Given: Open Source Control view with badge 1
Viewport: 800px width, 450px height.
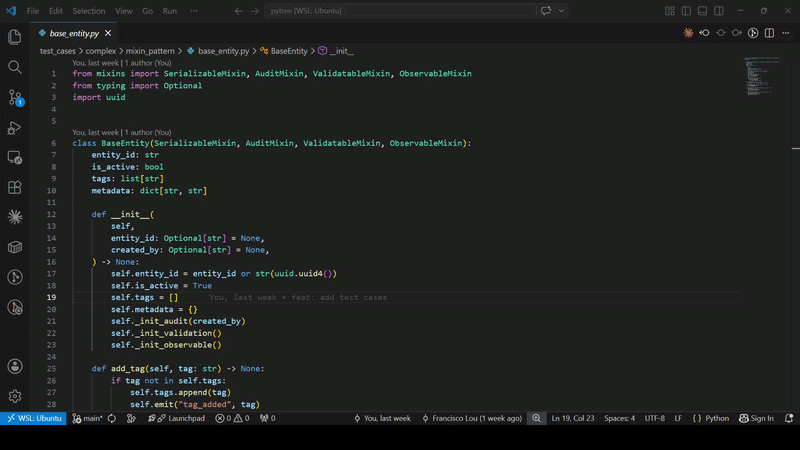Looking at the screenshot, I should pos(15,97).
